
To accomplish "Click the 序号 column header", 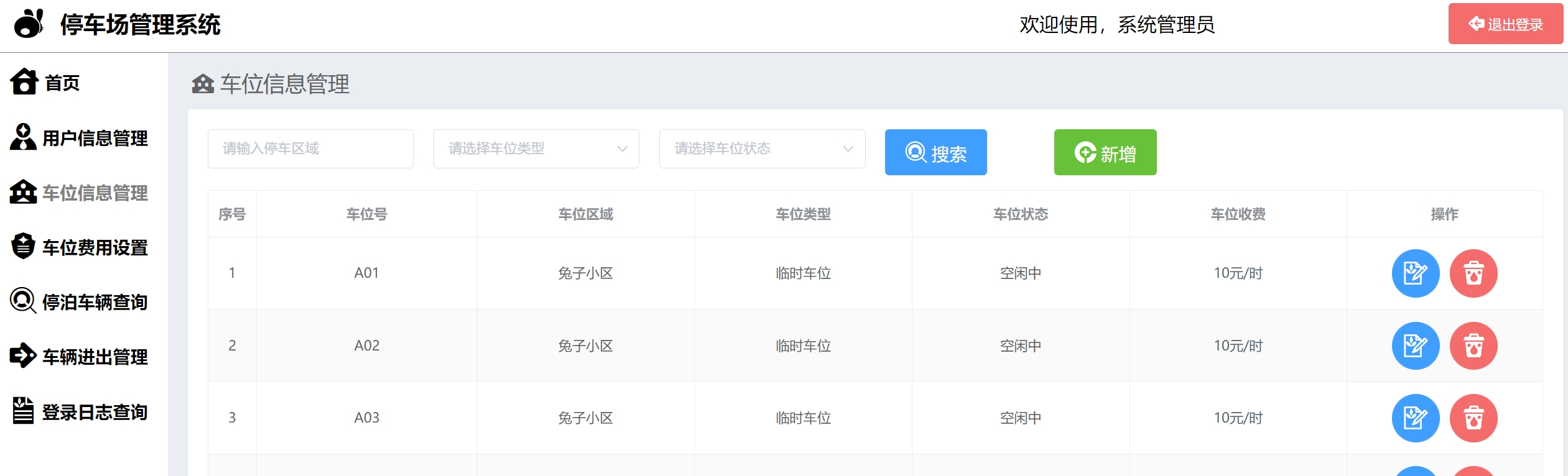I will [232, 214].
